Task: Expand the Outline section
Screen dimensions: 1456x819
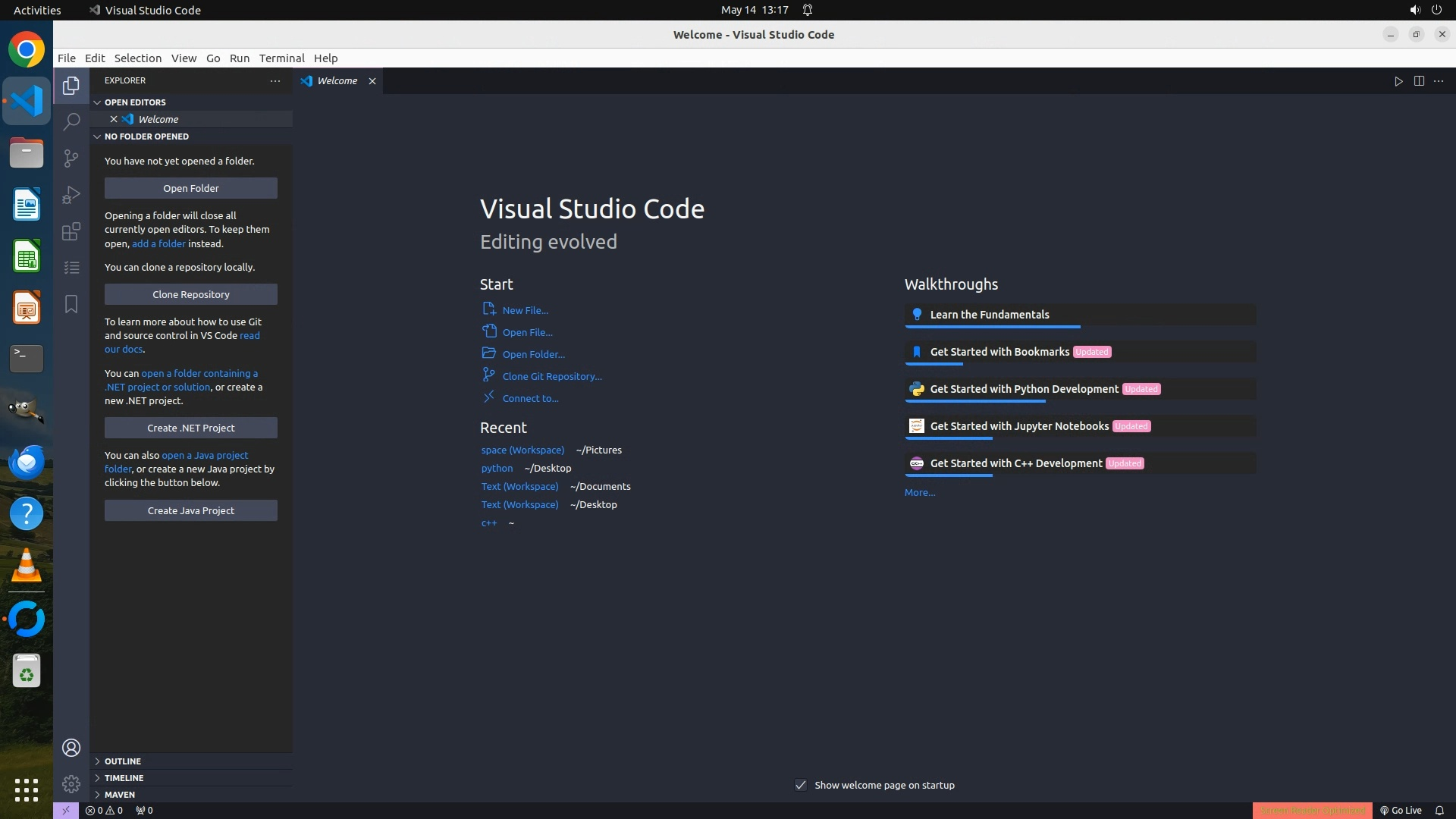Action: point(123,761)
